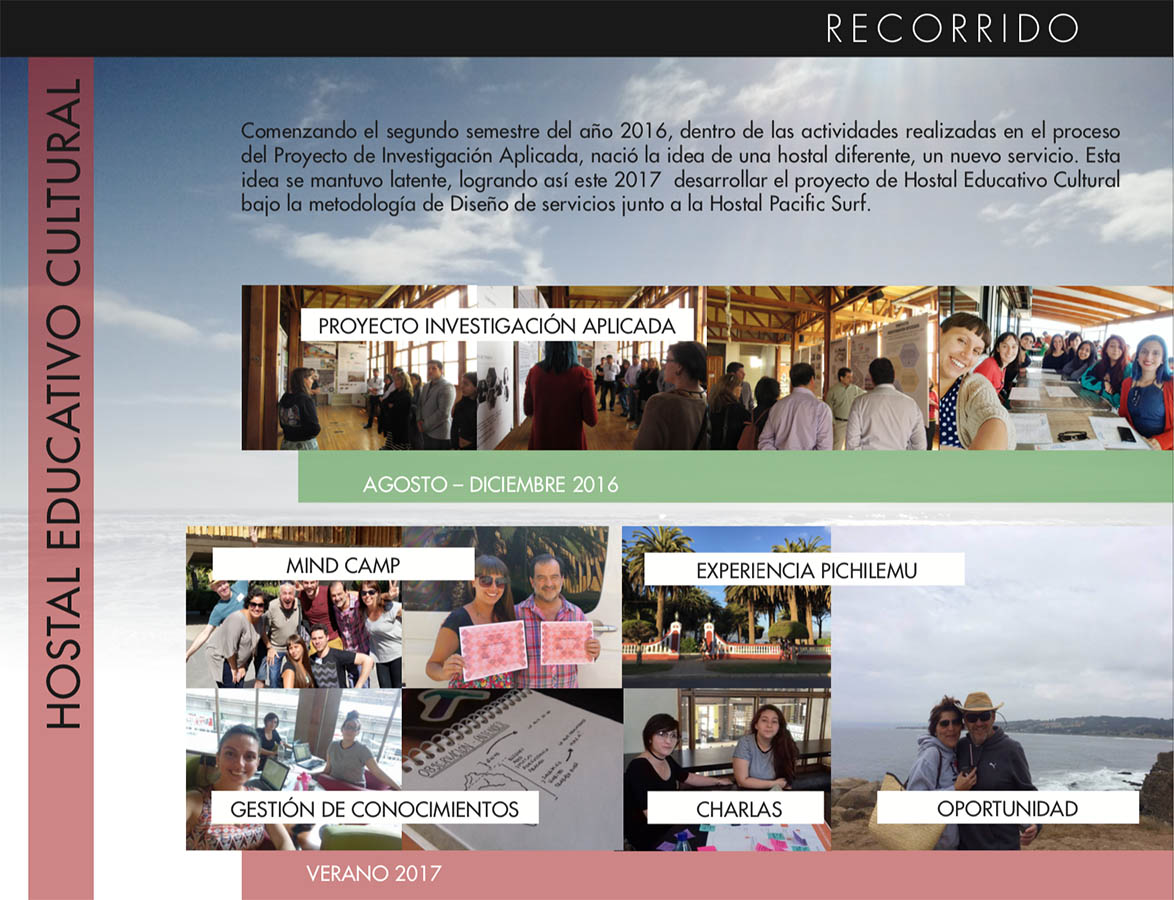
Task: Click the PROYECTO INVESTIGACIÓN APLICADA label
Action: (x=497, y=326)
